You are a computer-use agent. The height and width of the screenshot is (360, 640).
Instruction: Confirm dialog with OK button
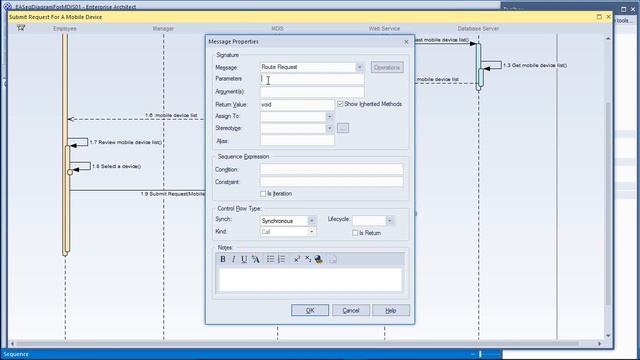point(310,310)
